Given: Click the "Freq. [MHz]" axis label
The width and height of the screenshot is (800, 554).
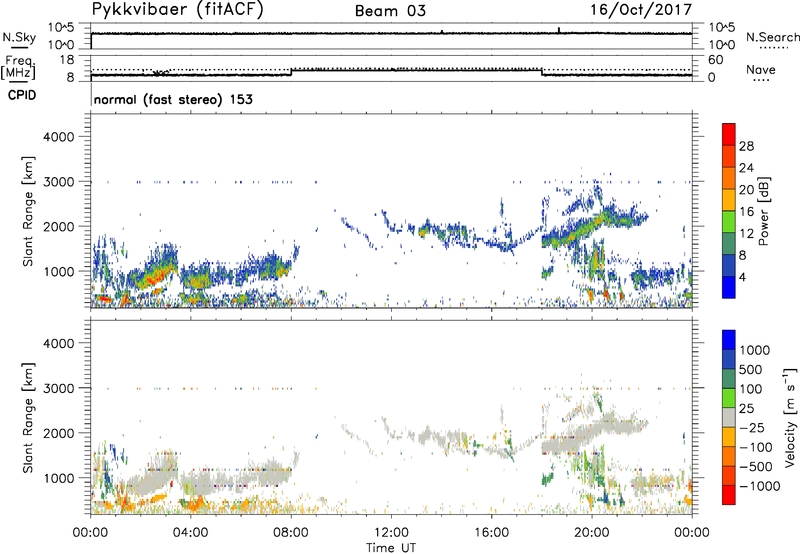Looking at the screenshot, I should (x=19, y=68).
